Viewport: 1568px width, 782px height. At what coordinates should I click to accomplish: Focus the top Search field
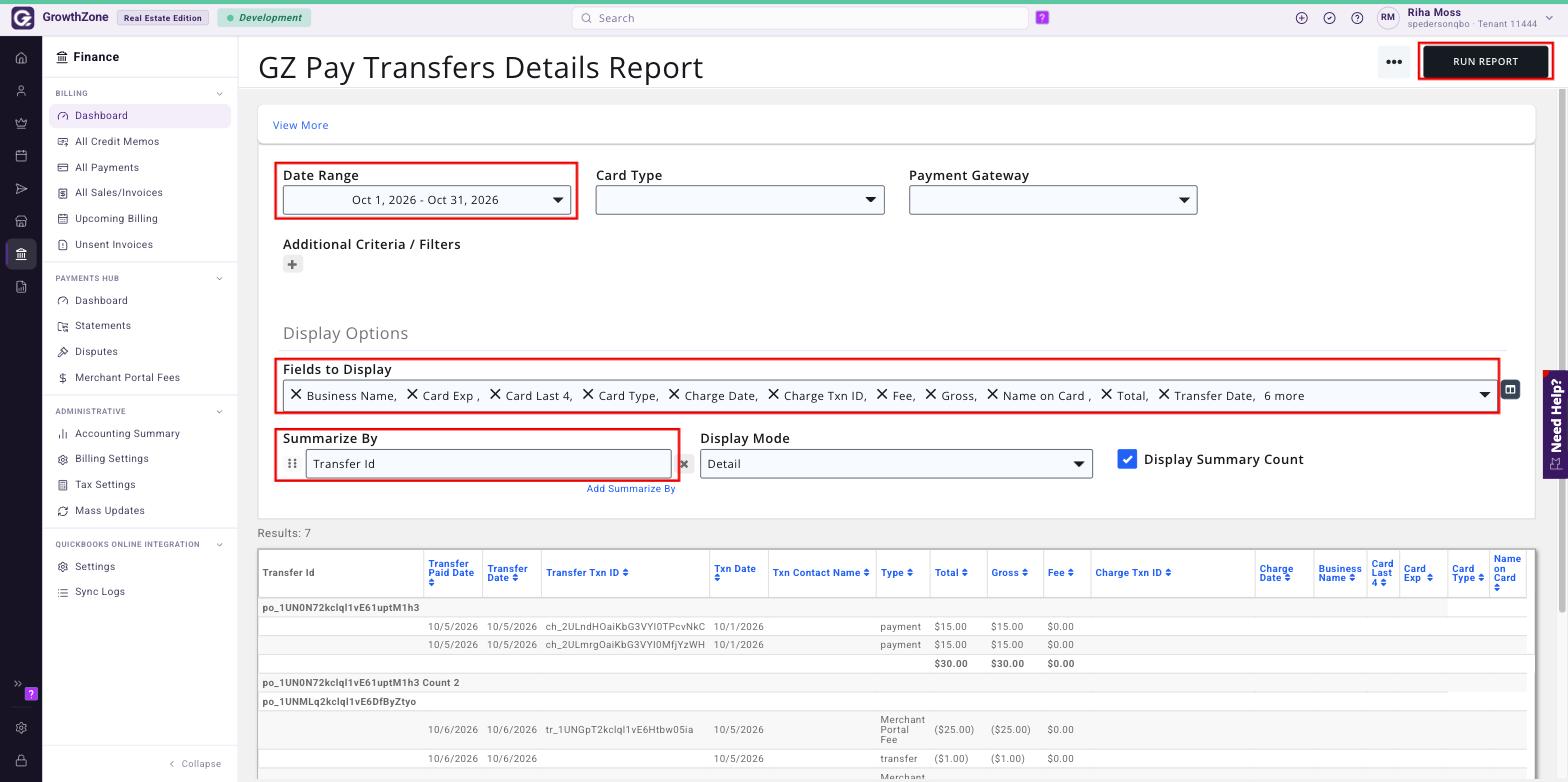tap(800, 18)
